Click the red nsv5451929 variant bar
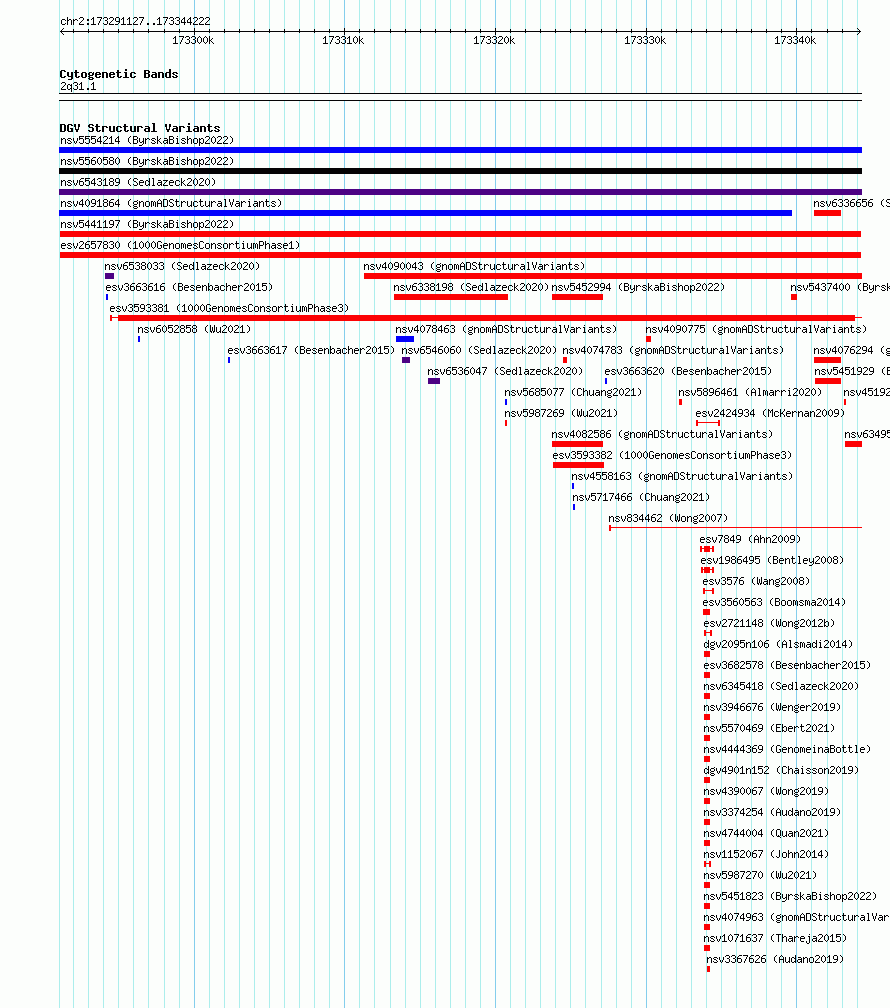 click(x=828, y=381)
